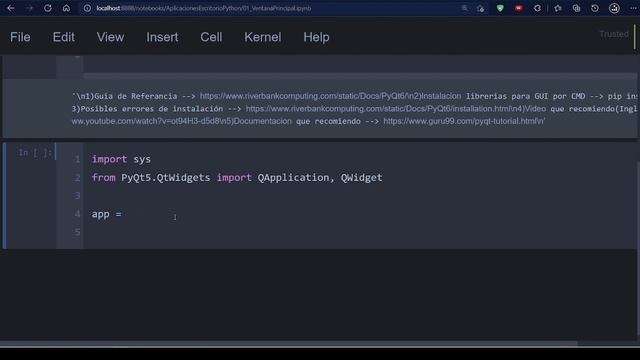View site information for localhost

pos(87,8)
